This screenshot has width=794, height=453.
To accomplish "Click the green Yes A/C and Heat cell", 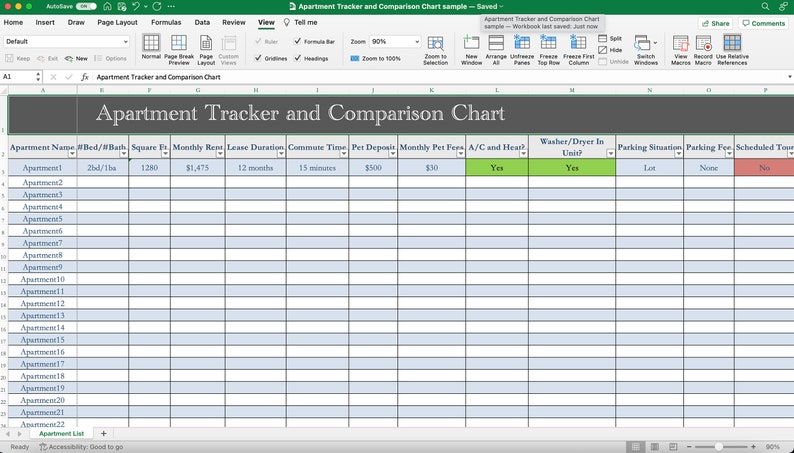I will (497, 168).
